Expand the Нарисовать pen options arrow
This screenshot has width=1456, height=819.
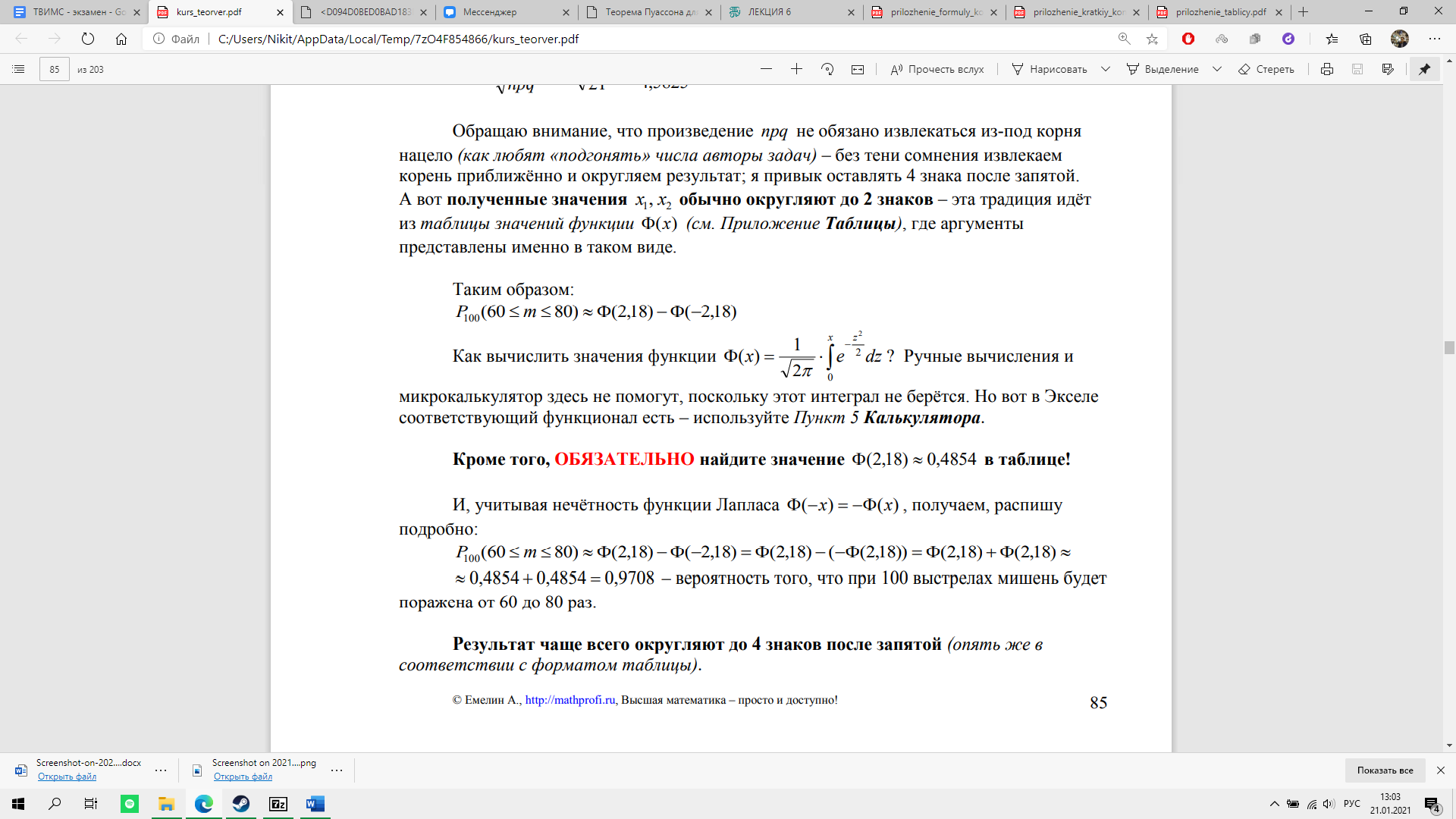click(x=1106, y=69)
